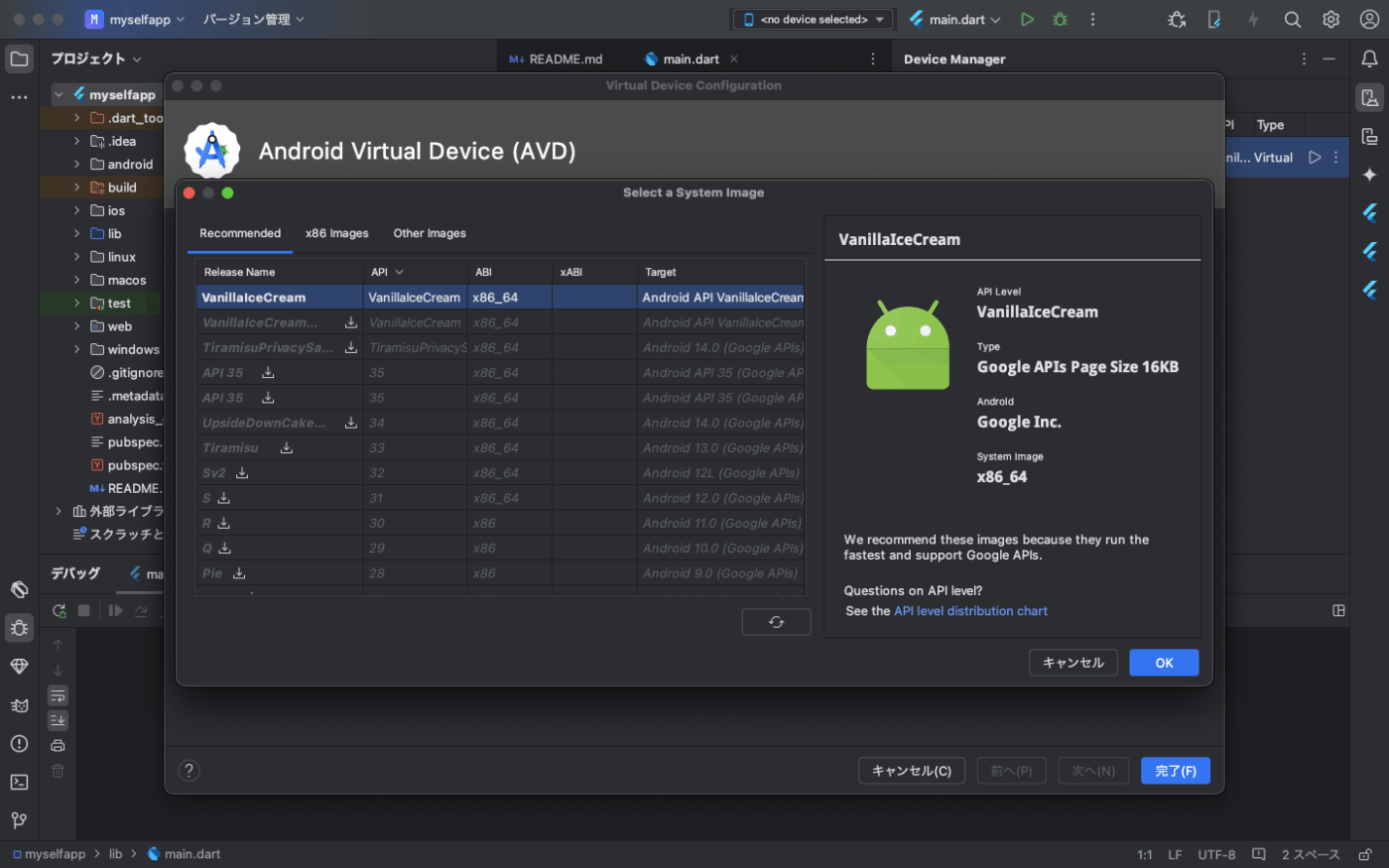Image resolution: width=1389 pixels, height=868 pixels.
Task: Click the Target column header
Action: [x=721, y=272]
